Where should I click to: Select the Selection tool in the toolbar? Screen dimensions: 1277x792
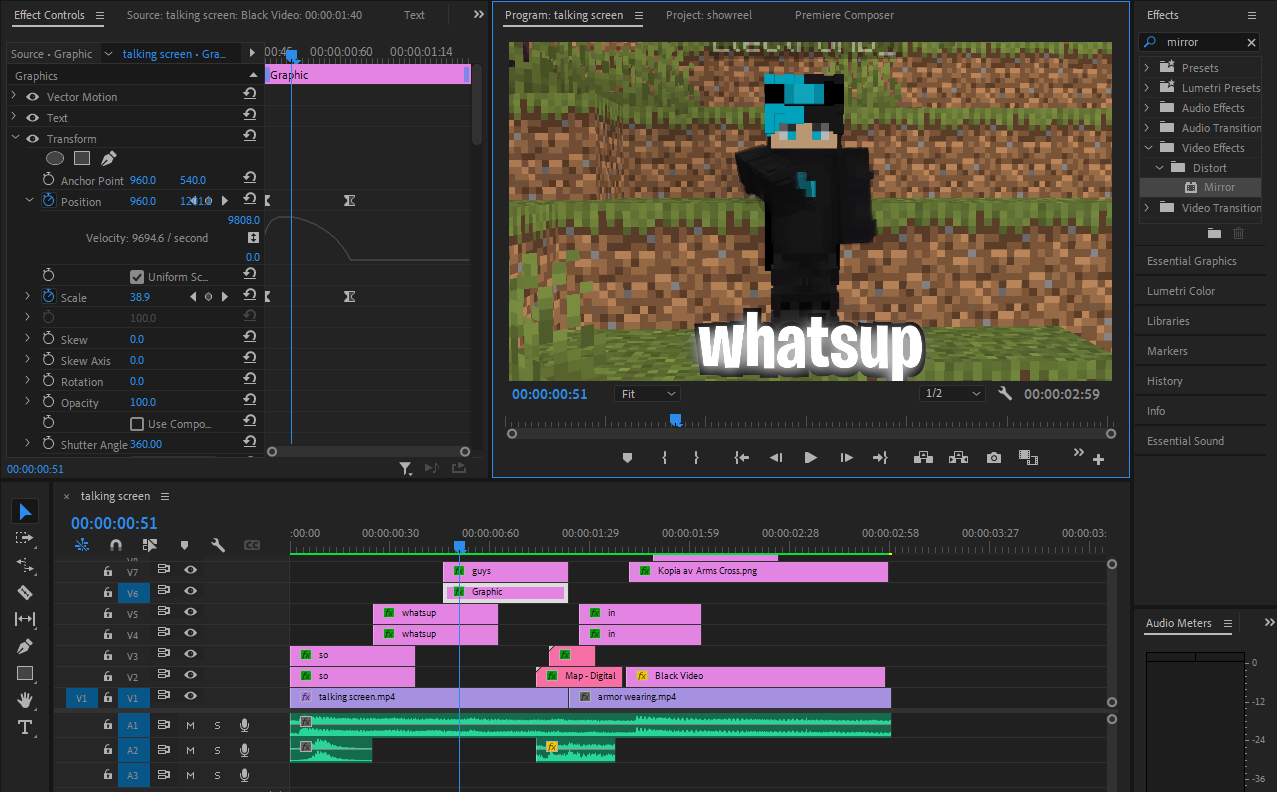(x=25, y=512)
